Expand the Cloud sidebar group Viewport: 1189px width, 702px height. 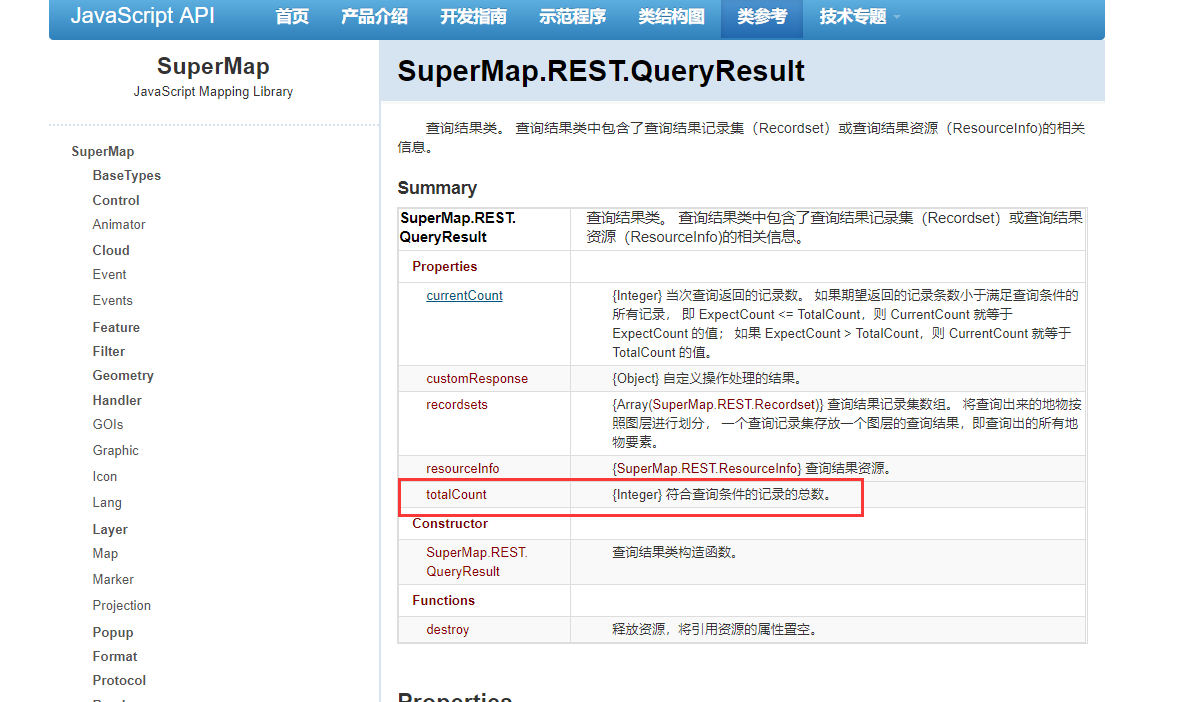click(x=111, y=250)
